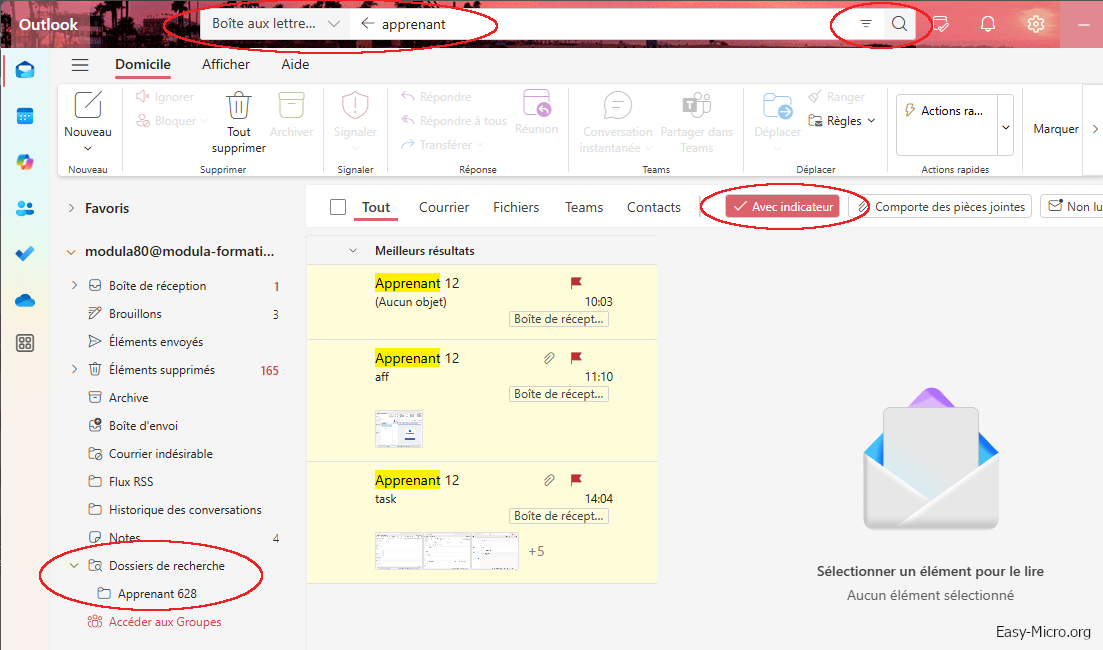The image size is (1103, 650).
Task: Expand the Boîte de réception folder
Action: click(x=75, y=286)
